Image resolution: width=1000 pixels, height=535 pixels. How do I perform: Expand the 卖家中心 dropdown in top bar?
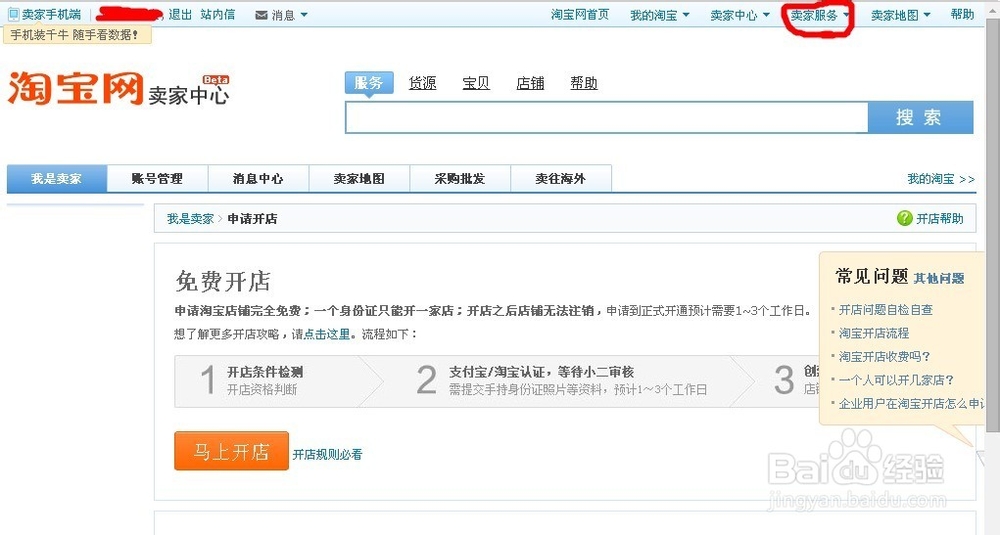pyautogui.click(x=766, y=15)
